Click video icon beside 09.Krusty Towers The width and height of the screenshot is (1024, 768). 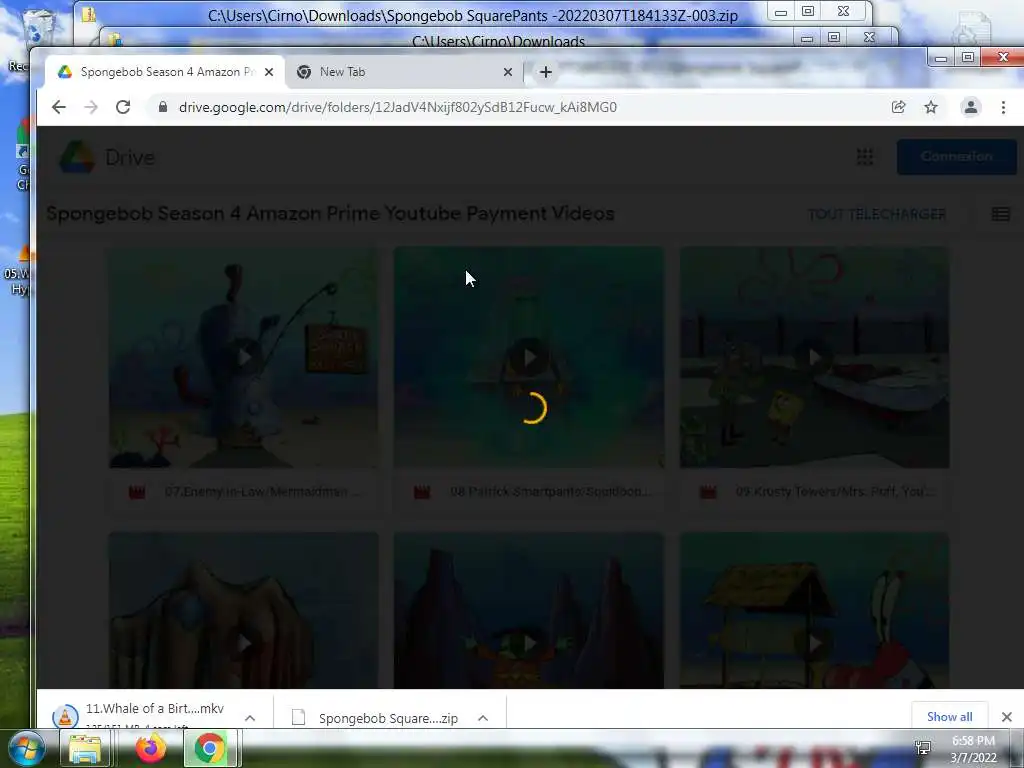coord(708,492)
